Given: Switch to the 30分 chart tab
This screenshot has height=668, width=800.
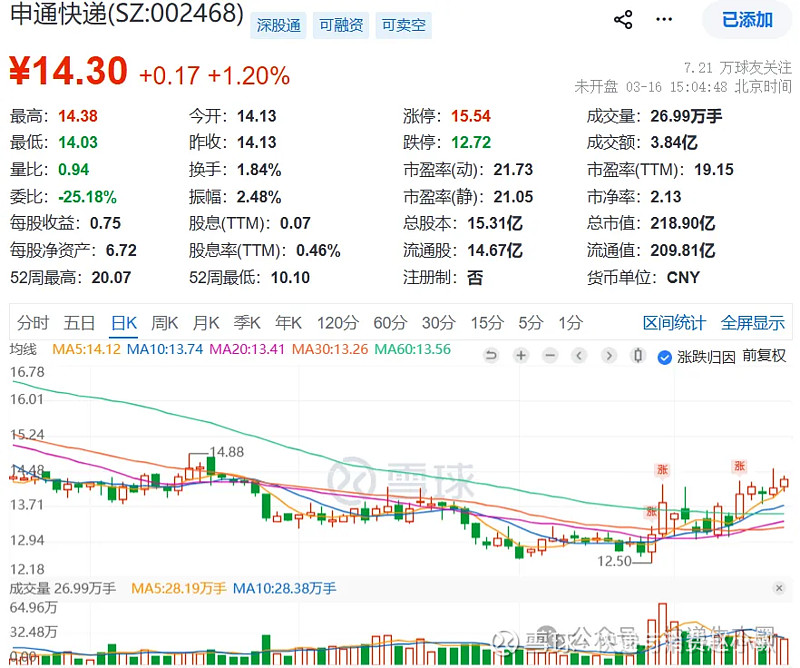Looking at the screenshot, I should coord(439,323).
